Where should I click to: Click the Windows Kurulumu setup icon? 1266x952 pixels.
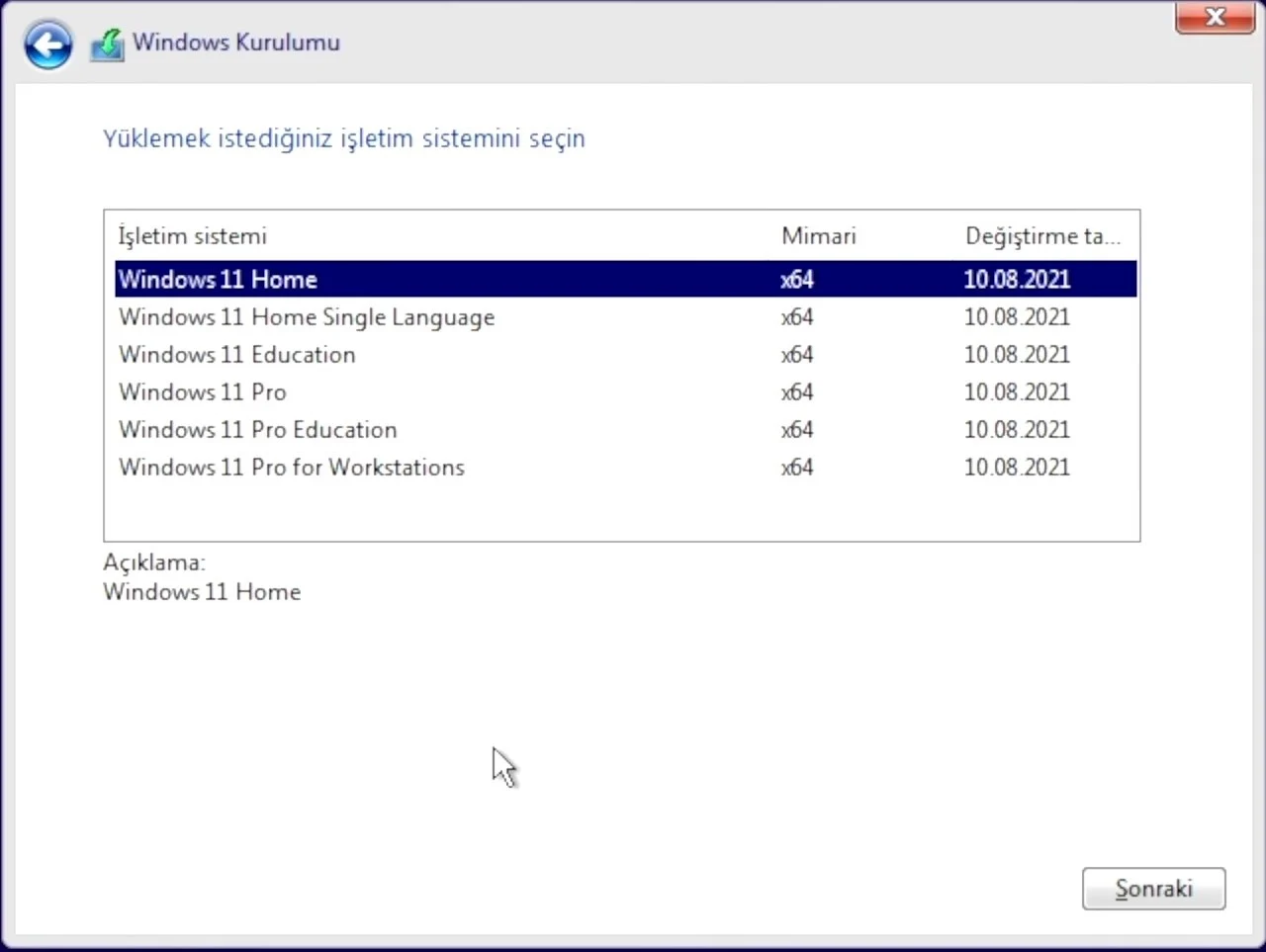(107, 44)
